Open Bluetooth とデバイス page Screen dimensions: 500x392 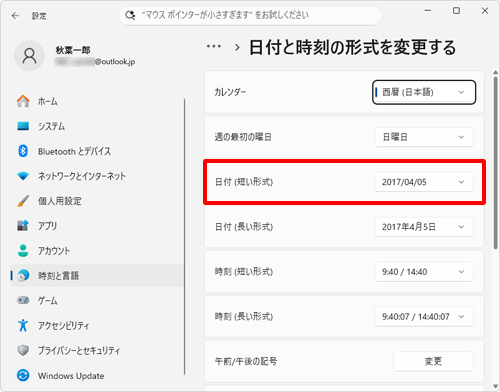pyautogui.click(x=97, y=151)
